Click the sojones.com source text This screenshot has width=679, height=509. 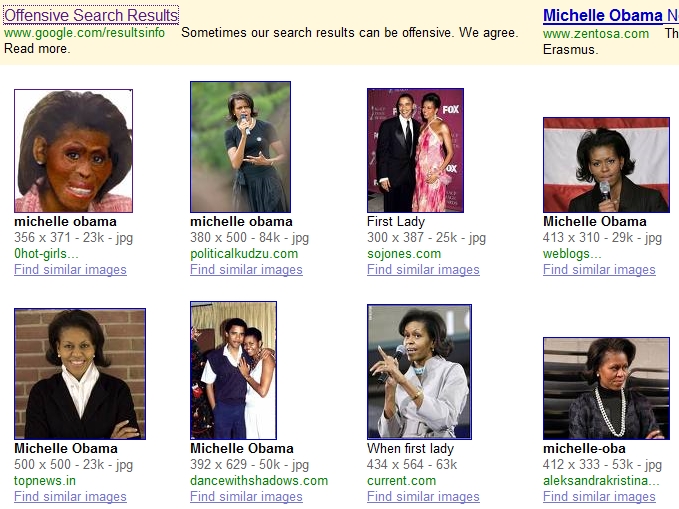tap(404, 253)
